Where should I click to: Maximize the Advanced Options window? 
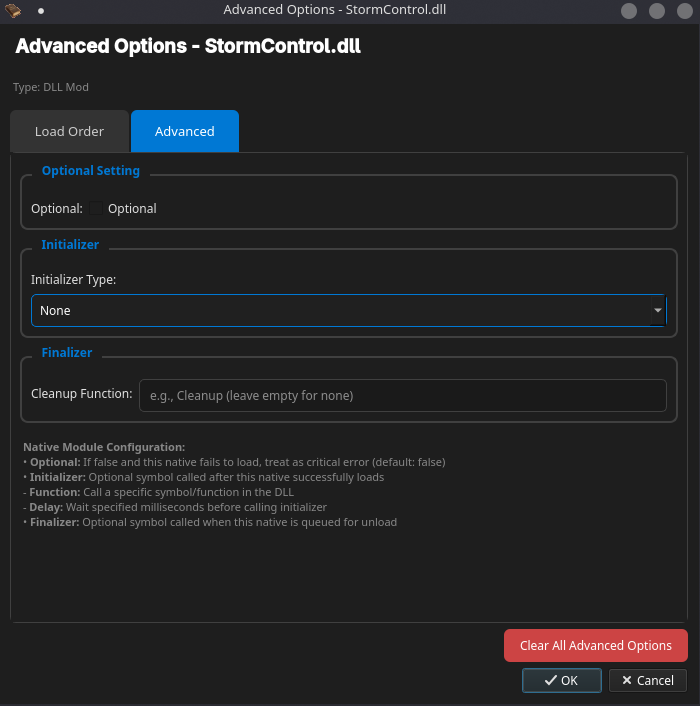(657, 11)
